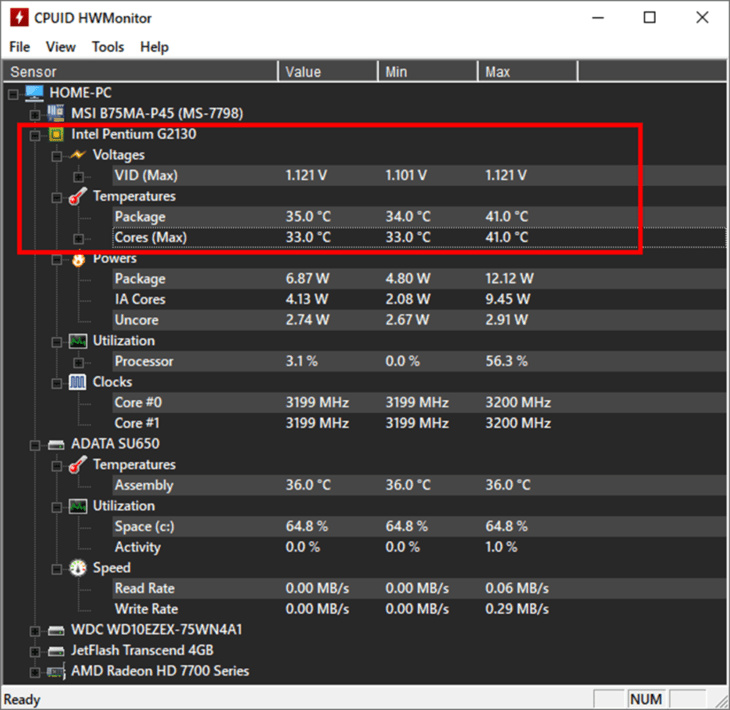The width and height of the screenshot is (730, 710).
Task: Select the Intel Pentium G2130 label
Action: point(134,134)
